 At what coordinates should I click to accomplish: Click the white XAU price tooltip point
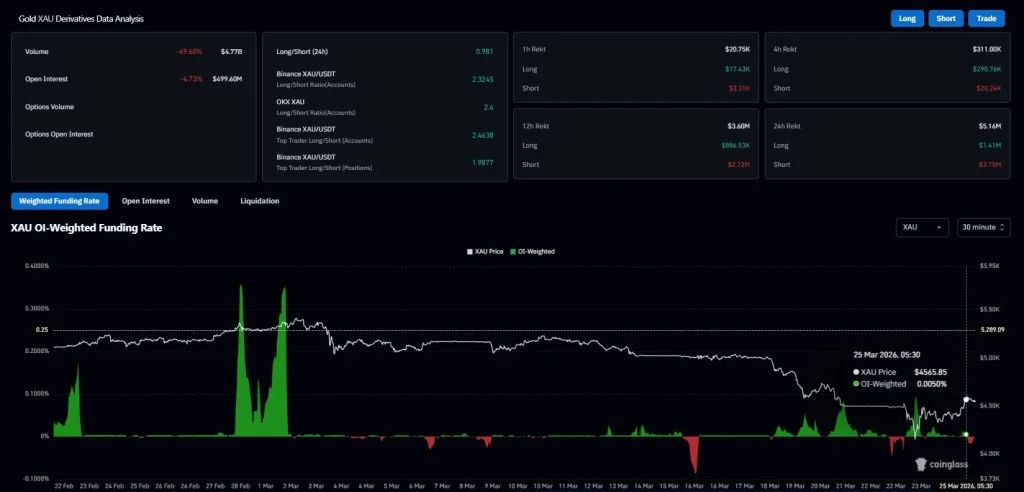click(x=966, y=399)
